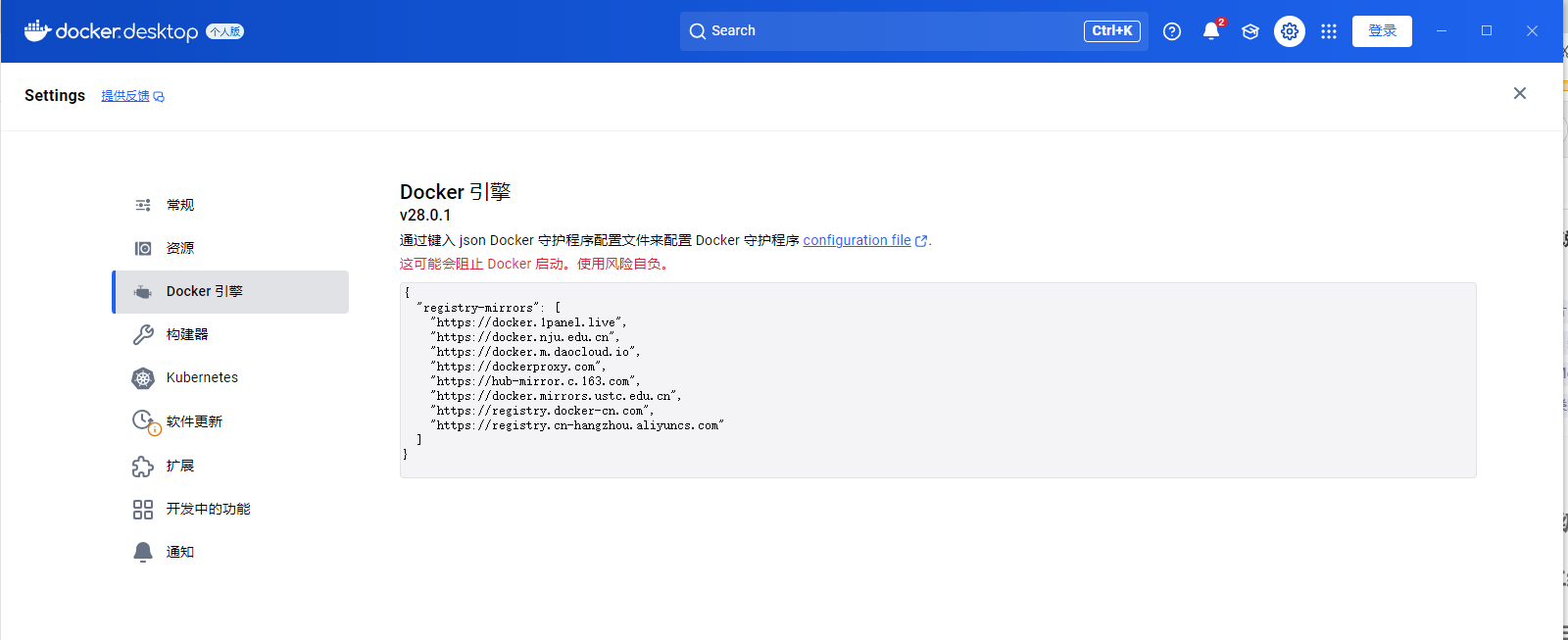Open the apps grid icon
This screenshot has width=1568, height=640.
(x=1329, y=31)
